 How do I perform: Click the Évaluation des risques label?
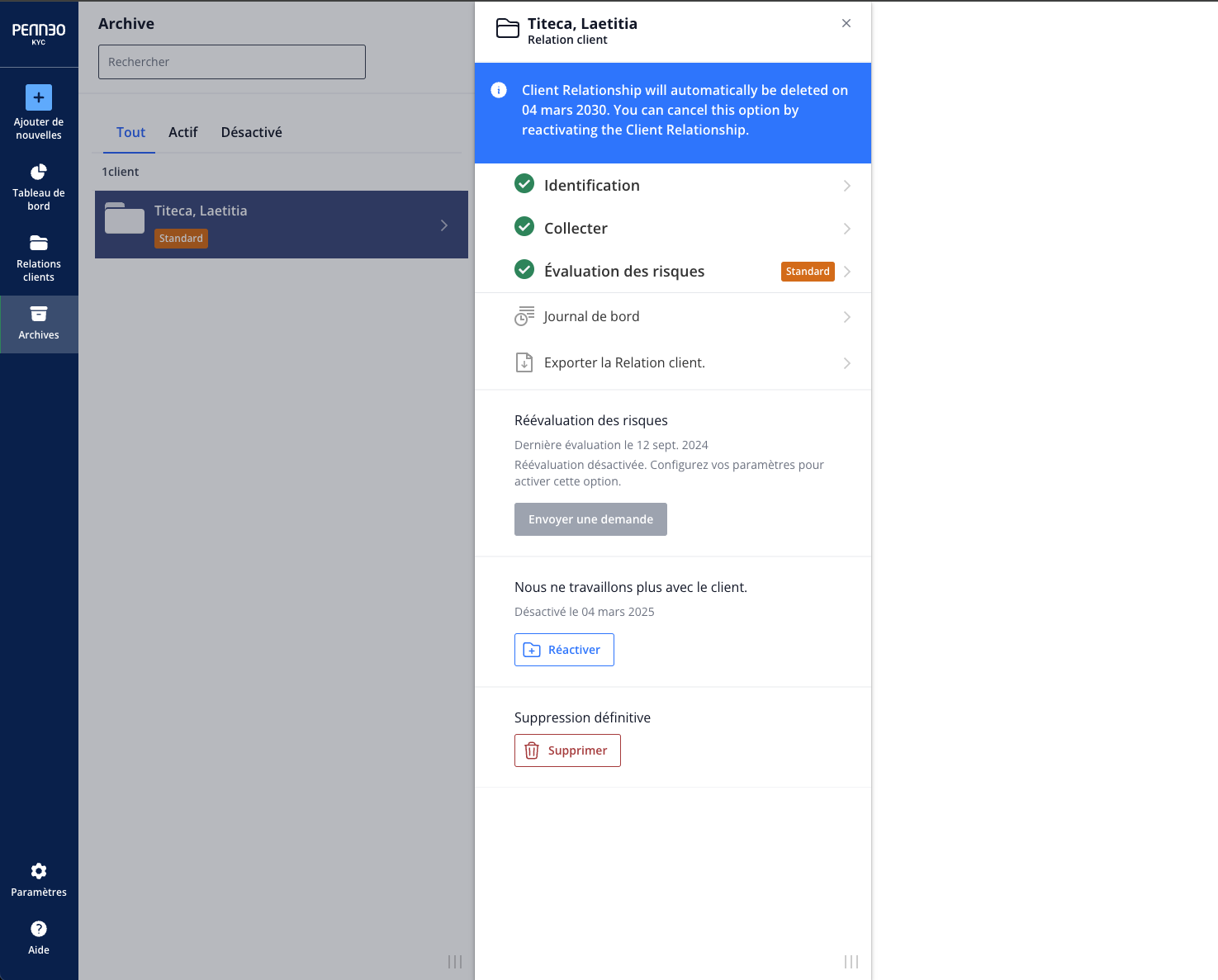pyautogui.click(x=624, y=272)
